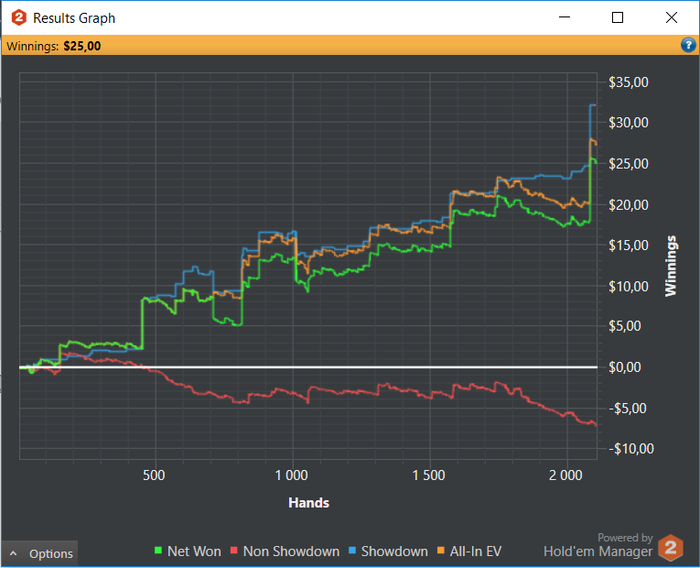Close the Results Graph window
This screenshot has height=568, width=700.
[671, 17]
